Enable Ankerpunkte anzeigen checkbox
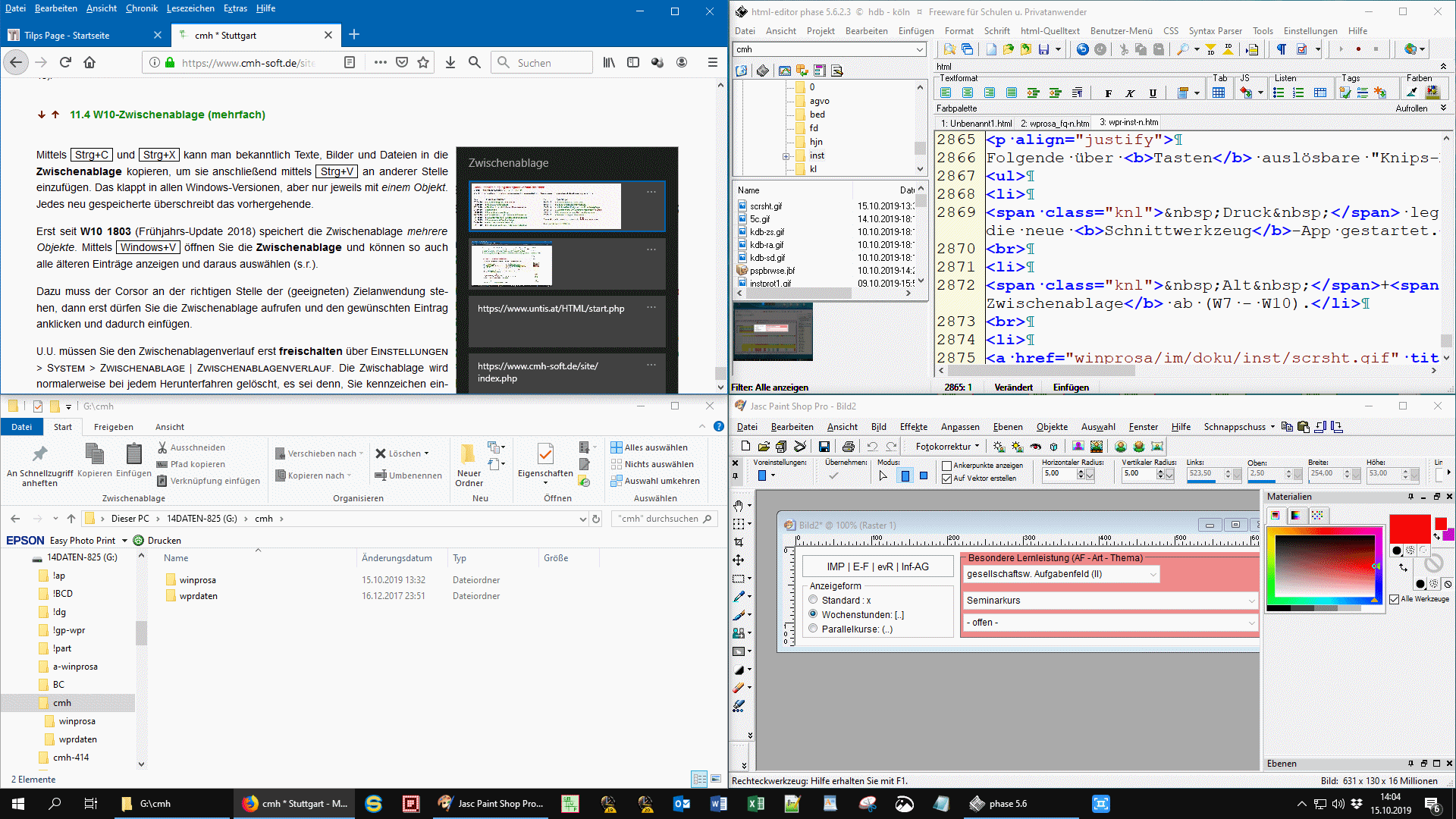The width and height of the screenshot is (1456, 819). (x=946, y=466)
